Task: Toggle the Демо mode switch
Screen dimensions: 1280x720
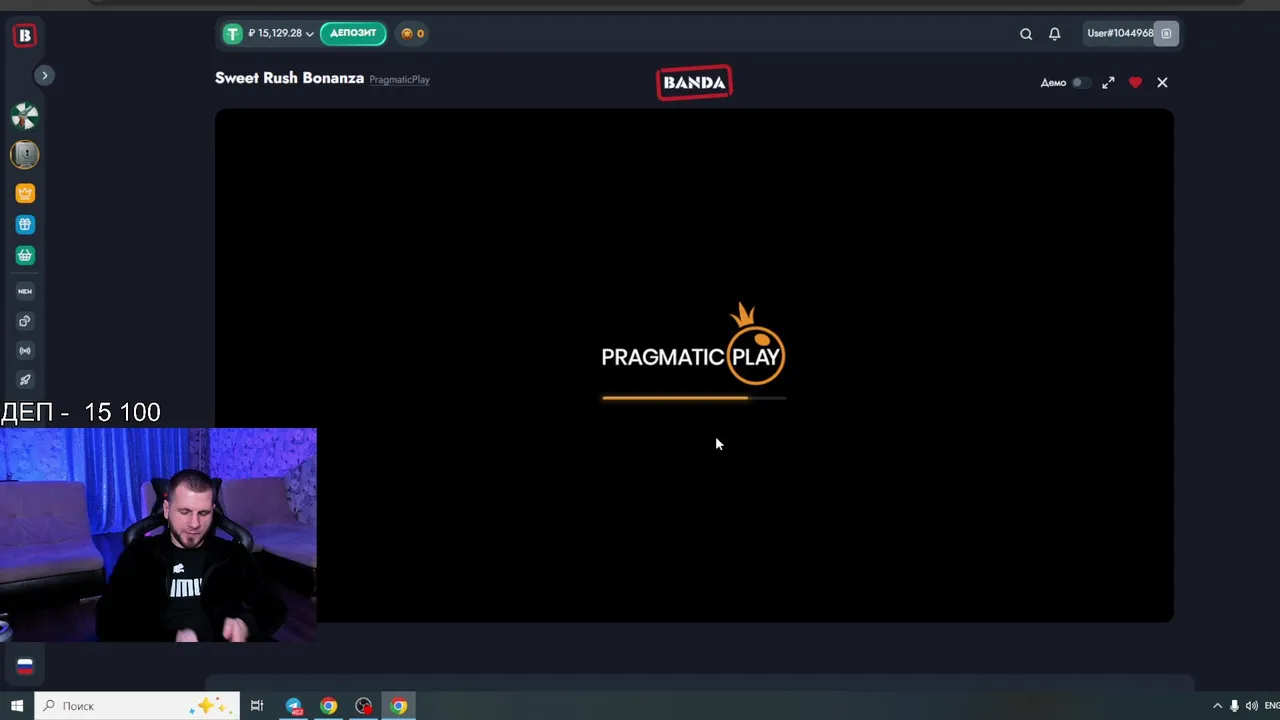Action: click(x=1080, y=83)
